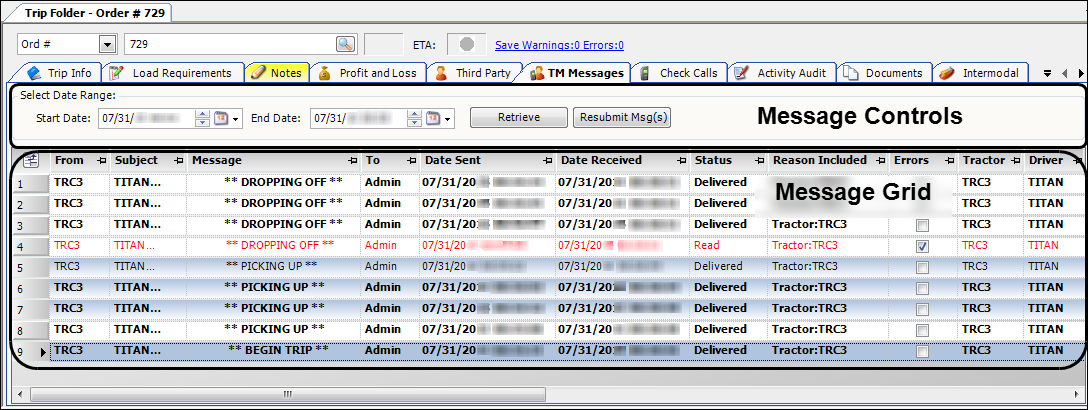Screen dimensions: 1089x410
Task: Open the Start Date calendar dropdown
Action: (x=228, y=119)
